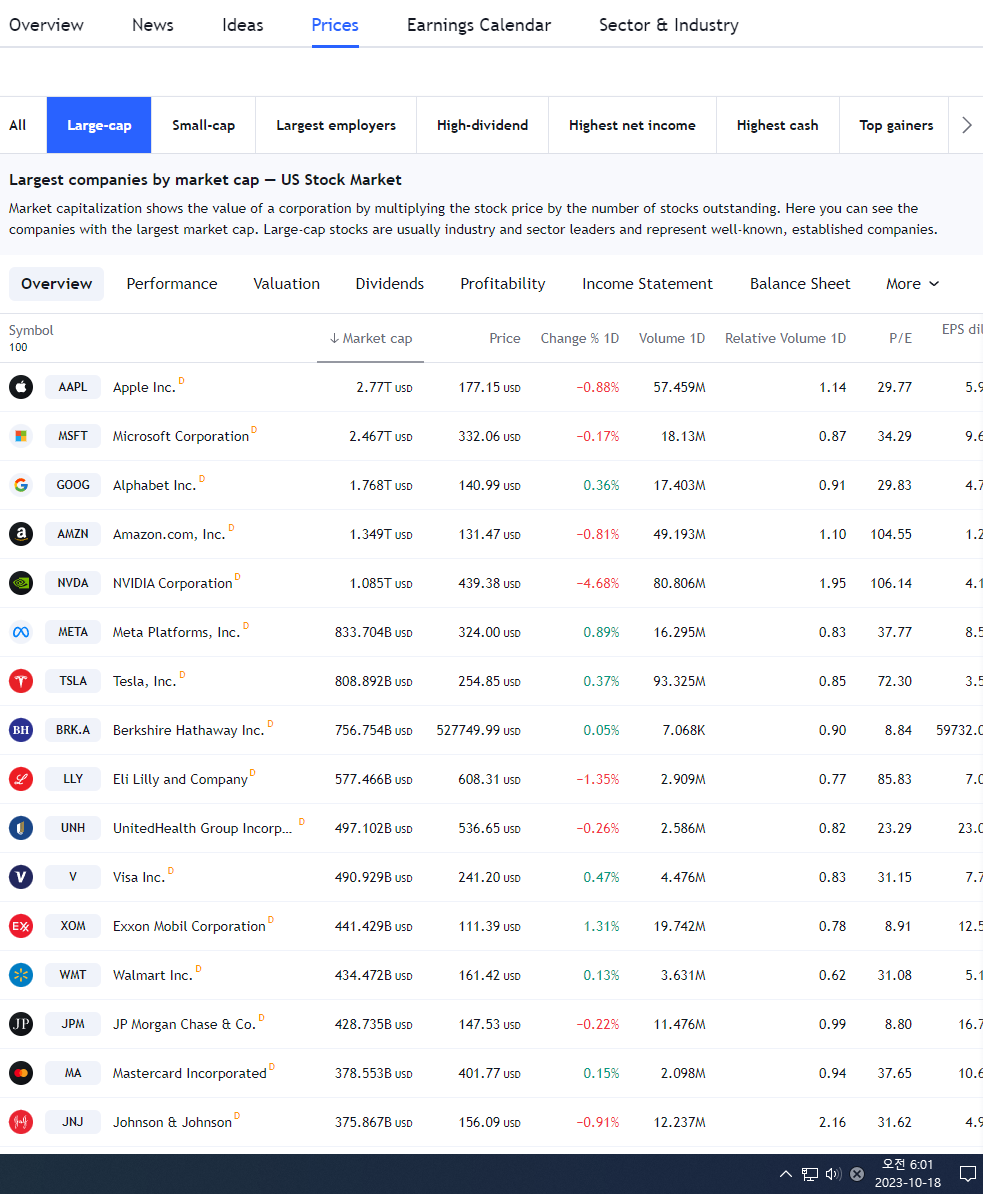Screen dimensions: 983x1194
Task: Open the Sector & Industry tab
Action: coord(669,24)
